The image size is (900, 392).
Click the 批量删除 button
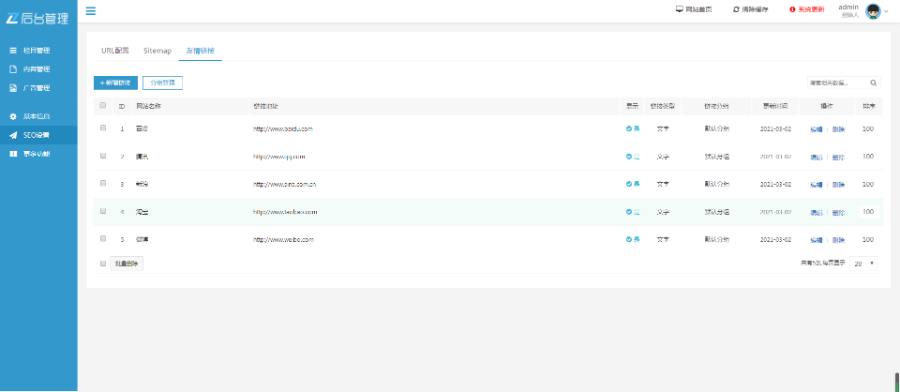click(126, 263)
